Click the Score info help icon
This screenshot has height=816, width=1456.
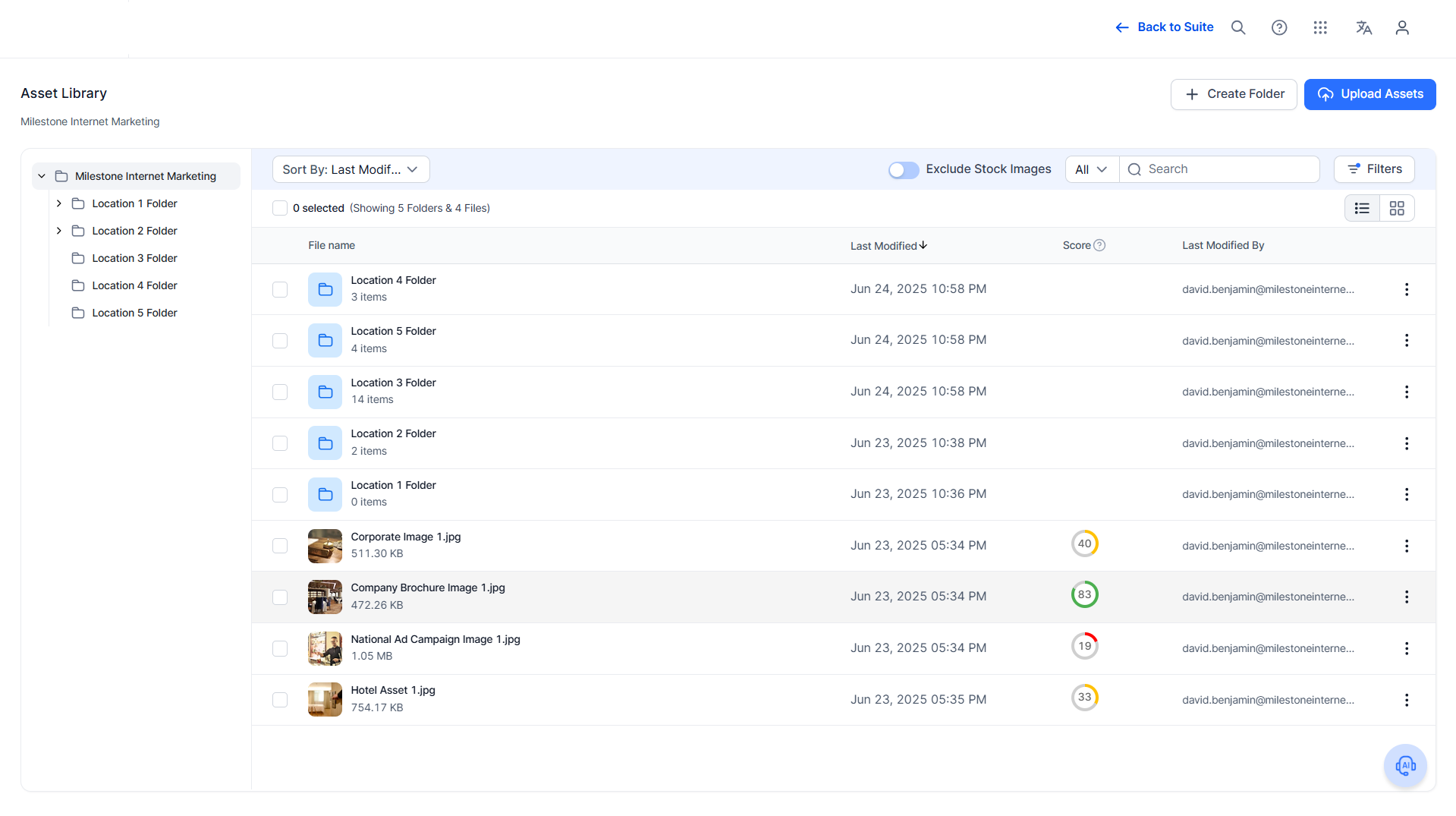[x=1099, y=245]
